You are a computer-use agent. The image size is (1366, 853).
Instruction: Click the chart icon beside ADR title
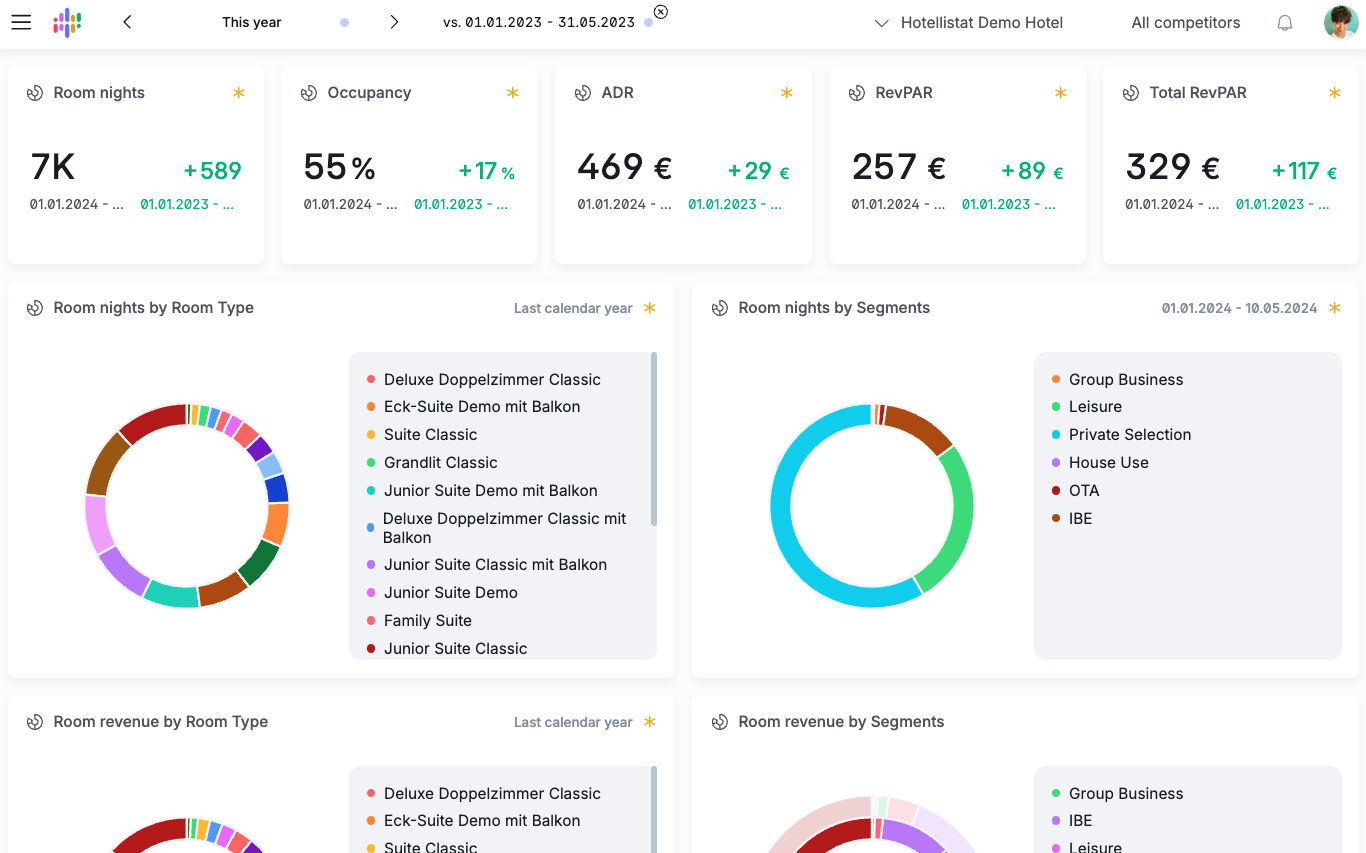(583, 93)
